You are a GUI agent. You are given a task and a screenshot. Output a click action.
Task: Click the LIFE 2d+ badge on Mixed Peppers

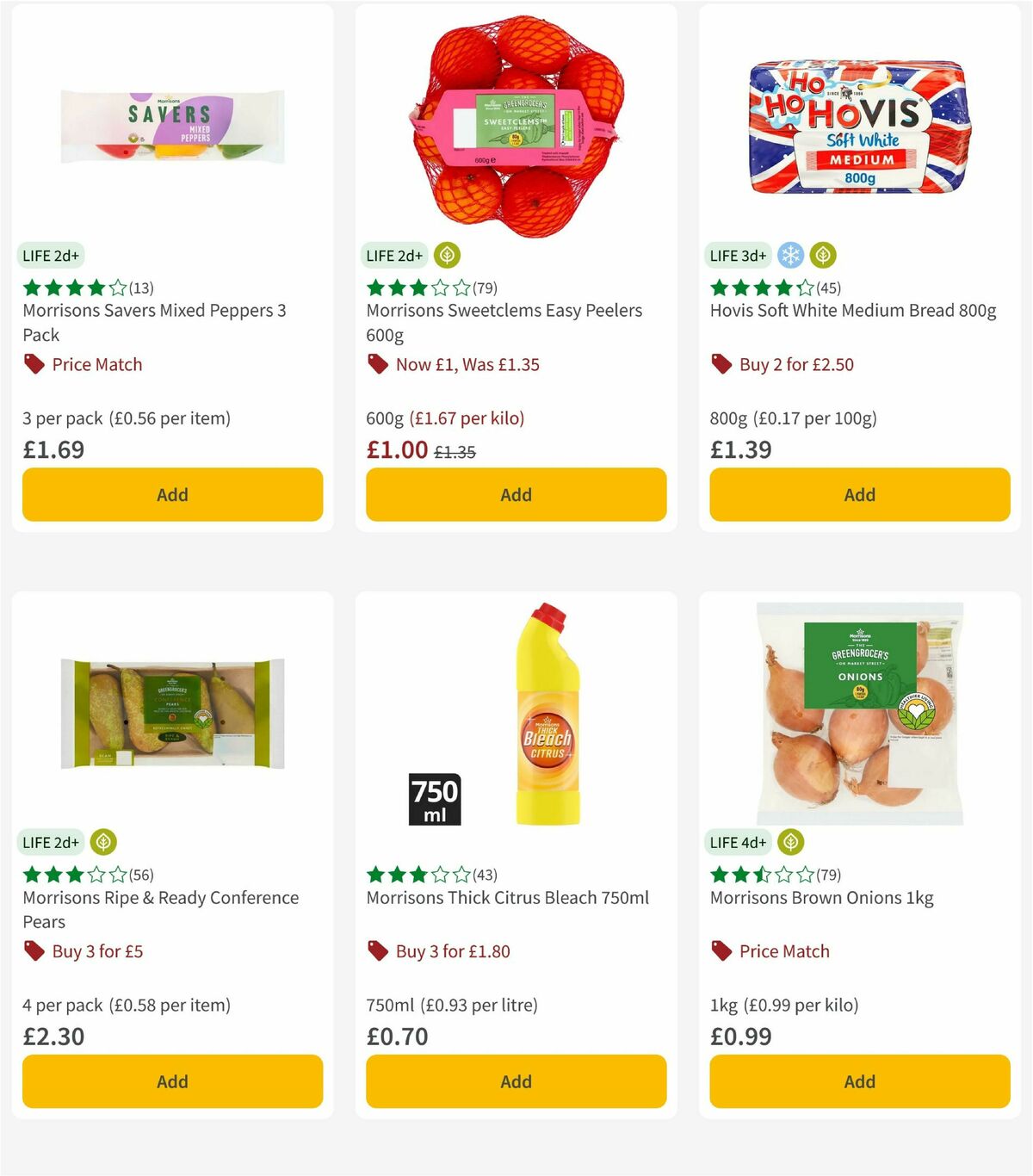point(50,255)
